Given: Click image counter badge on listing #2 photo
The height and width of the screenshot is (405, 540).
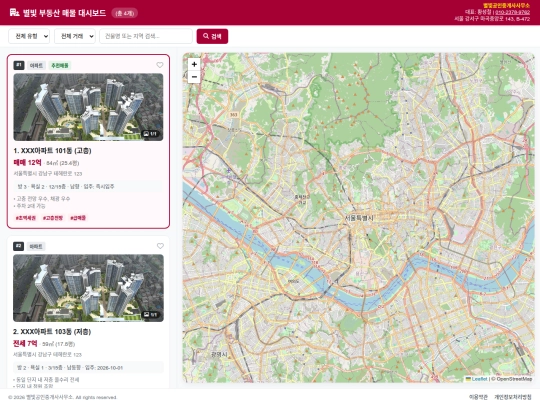Looking at the screenshot, I should point(150,314).
